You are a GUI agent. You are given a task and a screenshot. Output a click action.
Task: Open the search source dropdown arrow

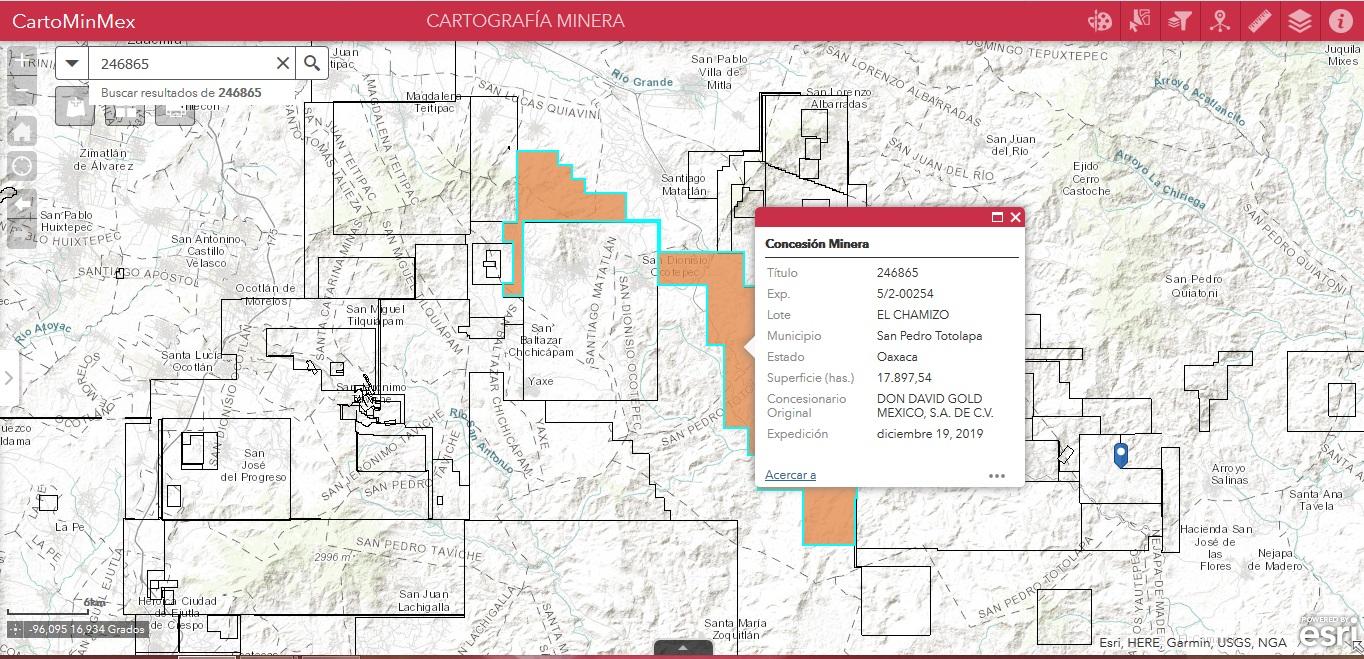[x=71, y=63]
